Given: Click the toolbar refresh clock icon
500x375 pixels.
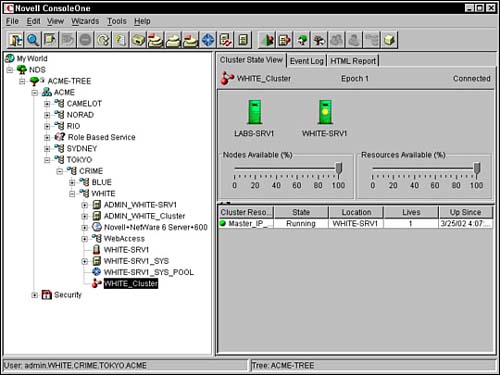Looking at the screenshot, I should 103,40.
